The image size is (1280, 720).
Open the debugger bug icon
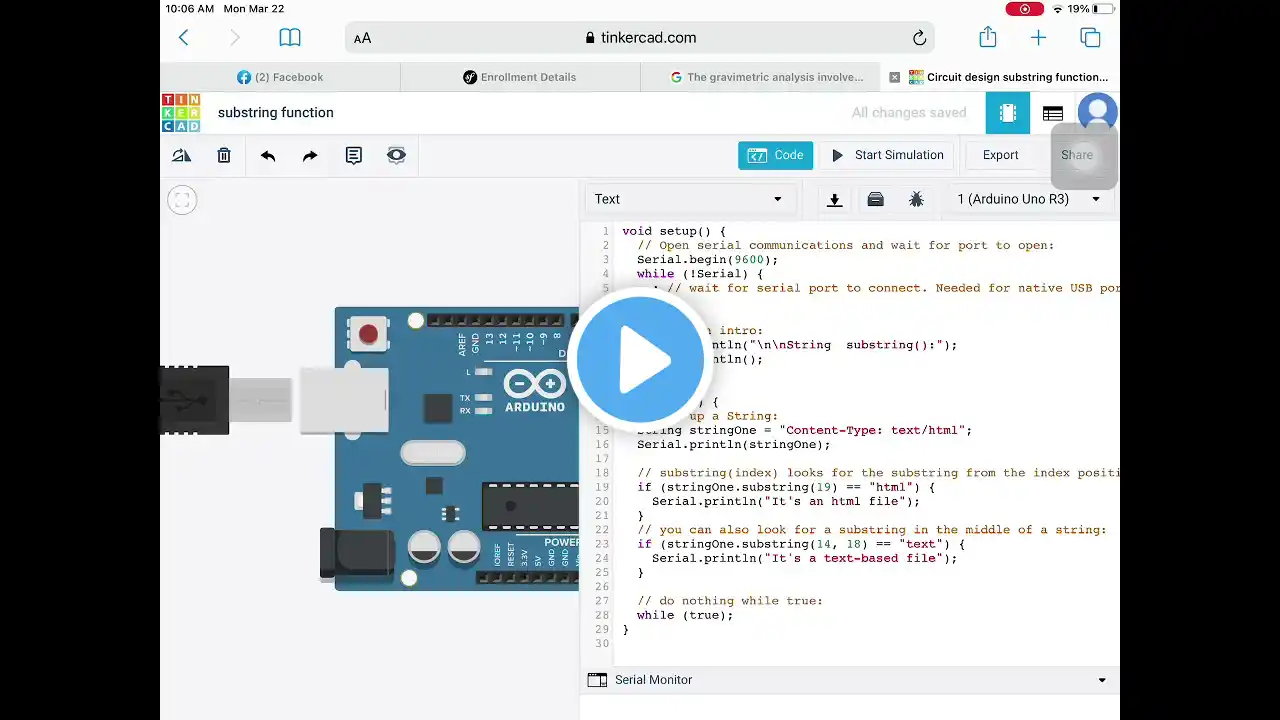[916, 199]
